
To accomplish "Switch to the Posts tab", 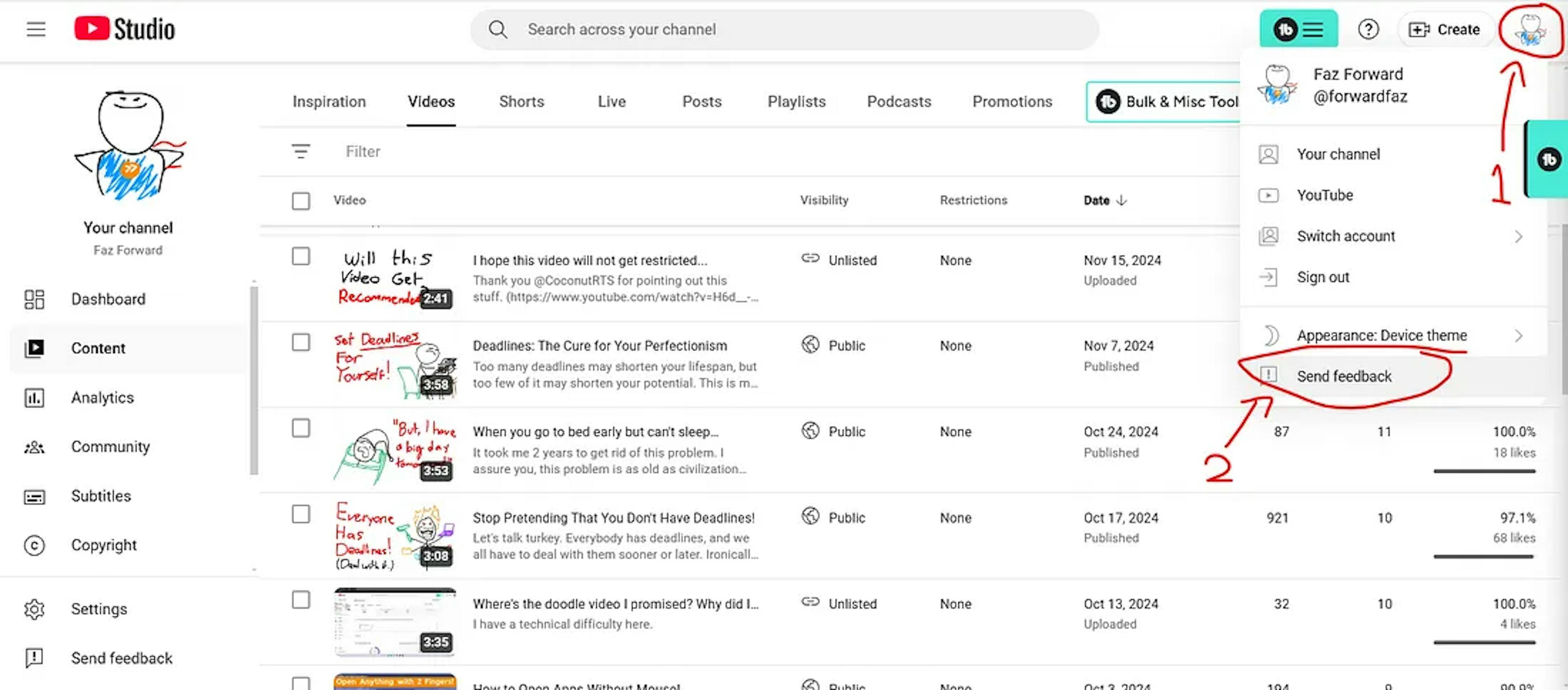I will pyautogui.click(x=702, y=102).
